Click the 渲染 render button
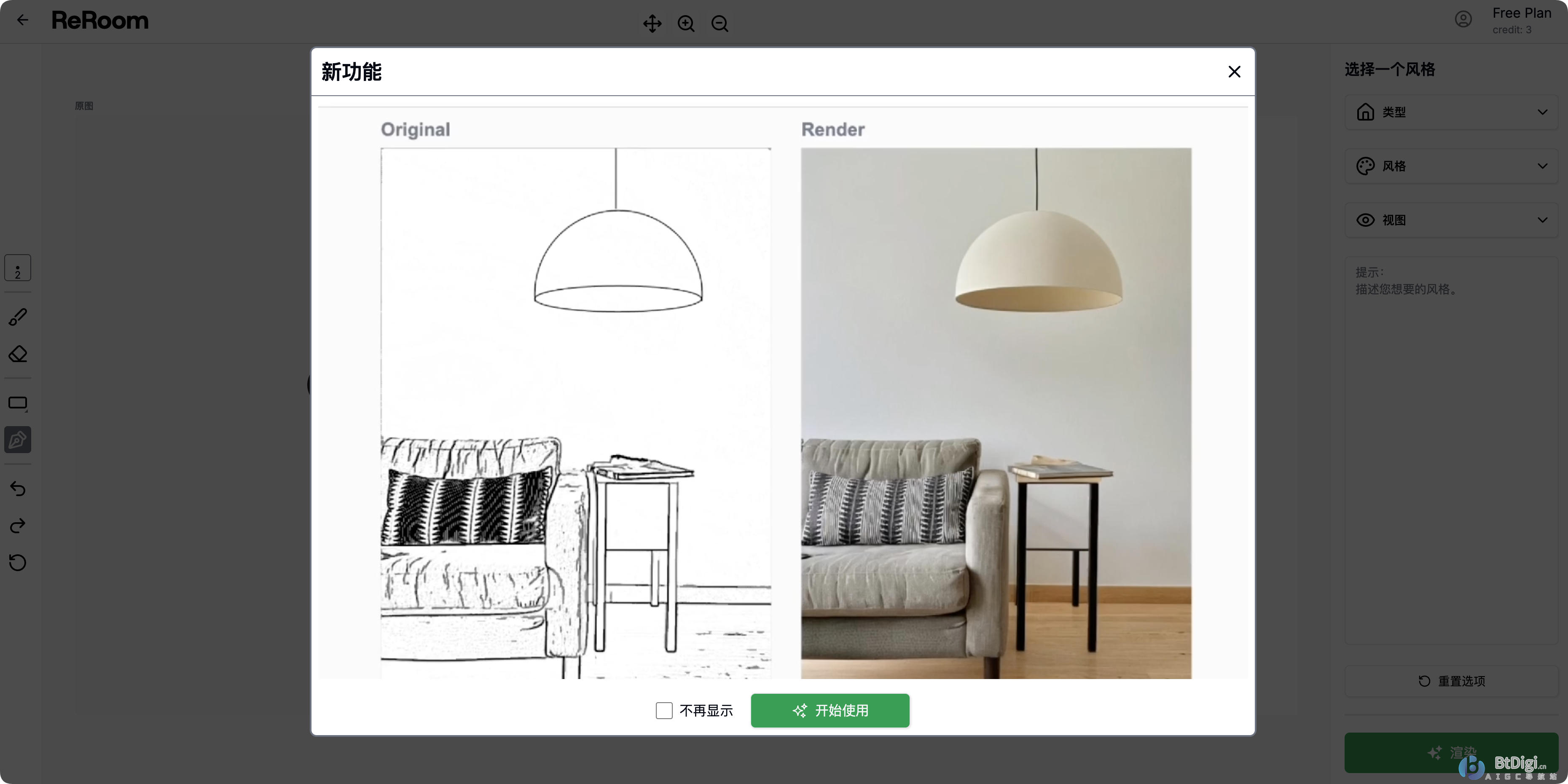Image resolution: width=1568 pixels, height=784 pixels. pyautogui.click(x=1451, y=752)
